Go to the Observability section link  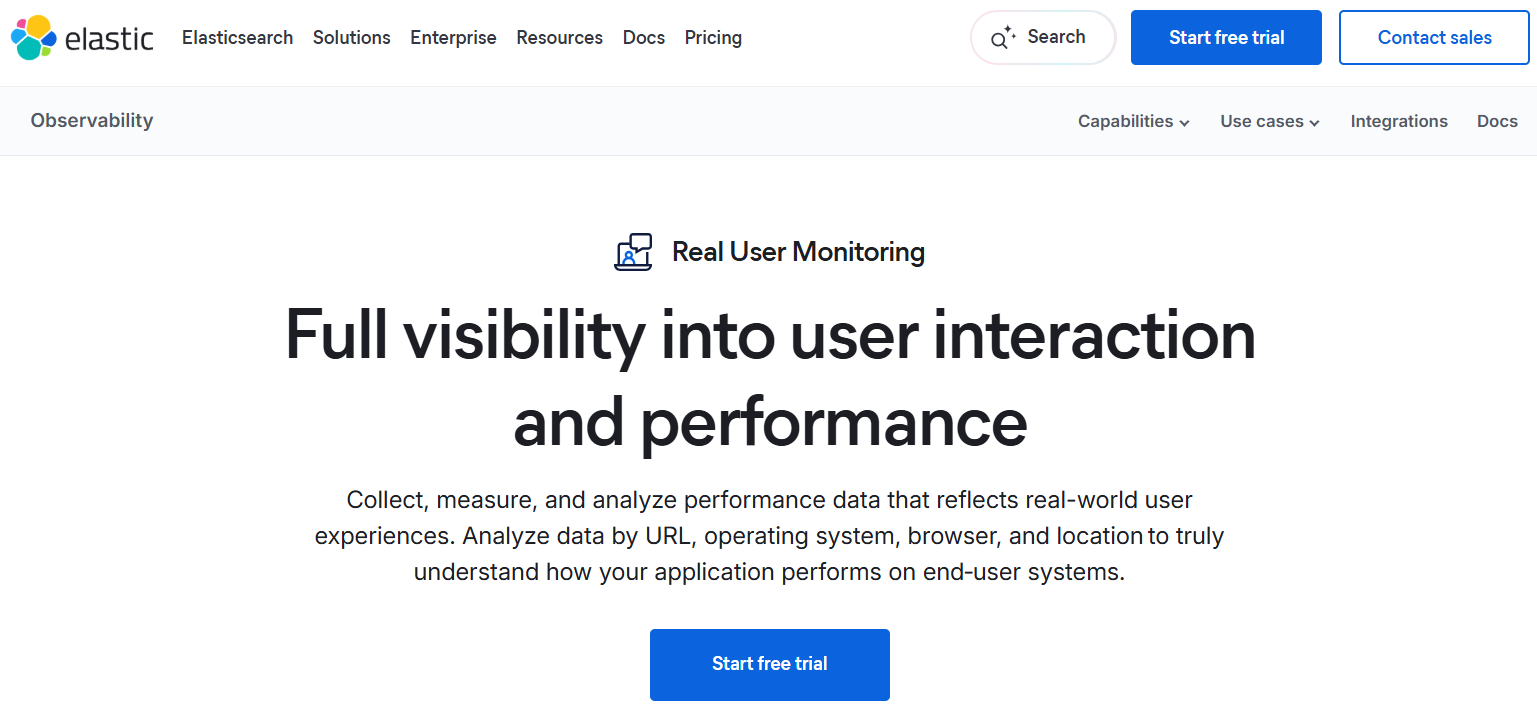[92, 121]
